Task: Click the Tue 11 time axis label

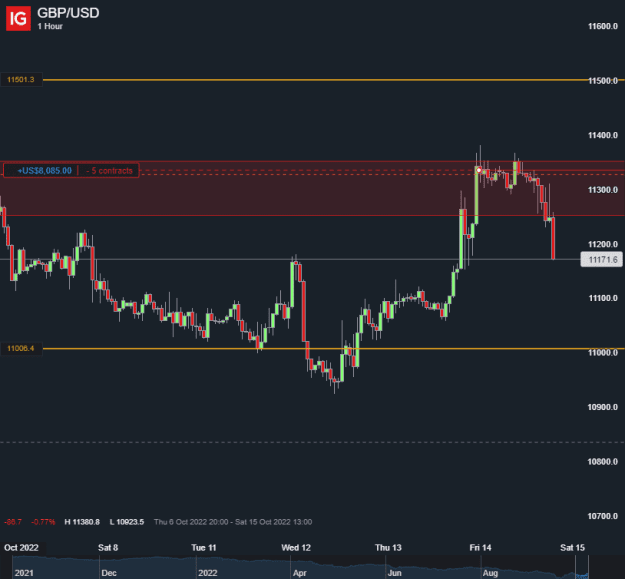Action: pos(204,548)
